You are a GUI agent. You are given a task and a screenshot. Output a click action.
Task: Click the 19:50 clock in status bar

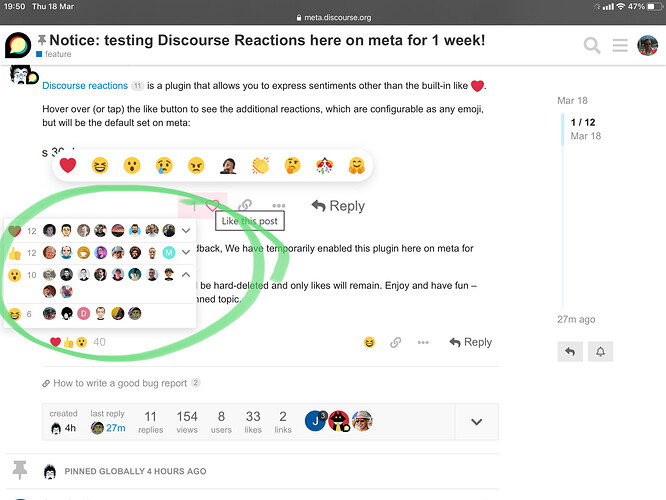click(14, 6)
